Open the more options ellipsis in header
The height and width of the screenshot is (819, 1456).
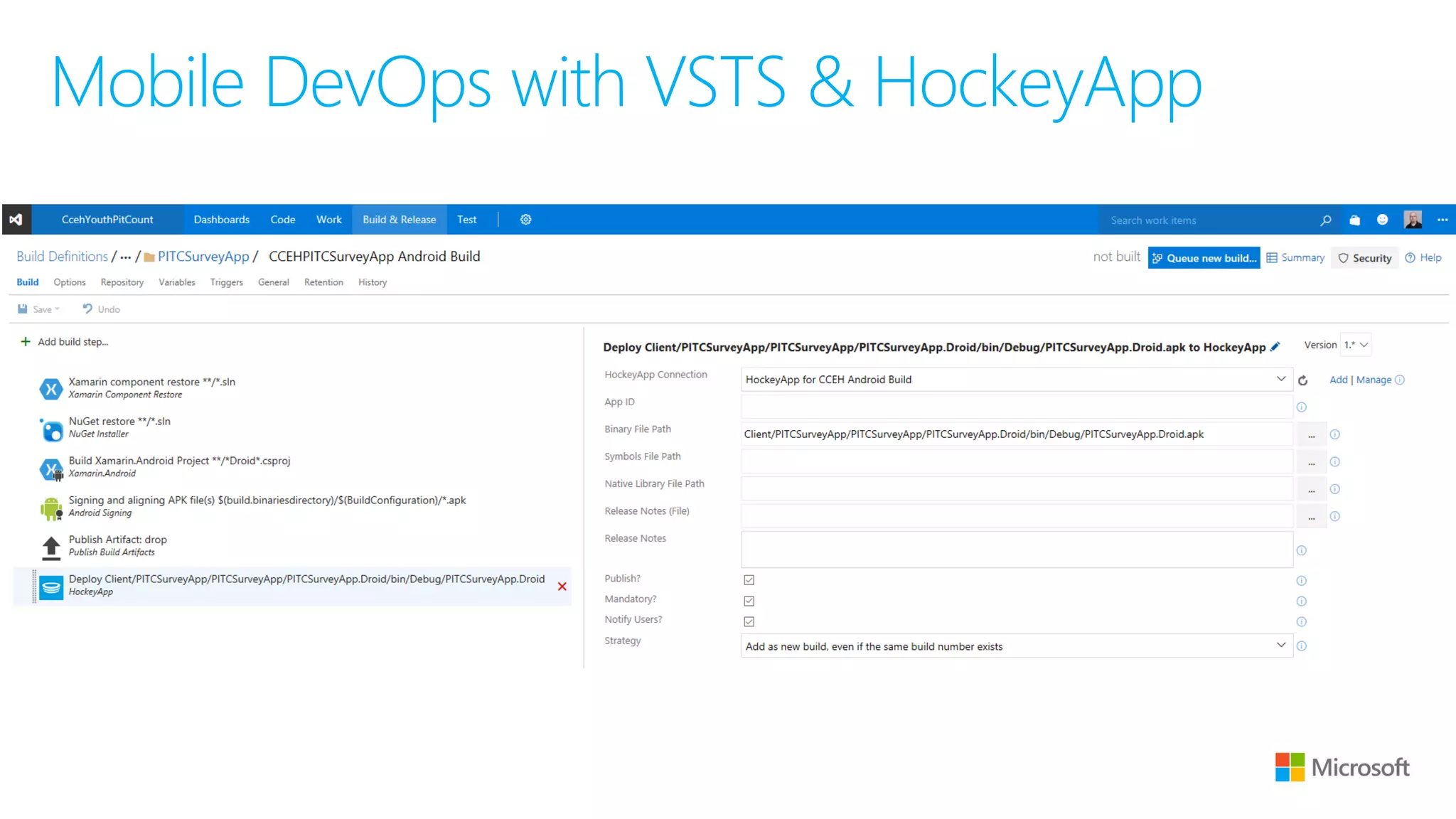click(1442, 220)
